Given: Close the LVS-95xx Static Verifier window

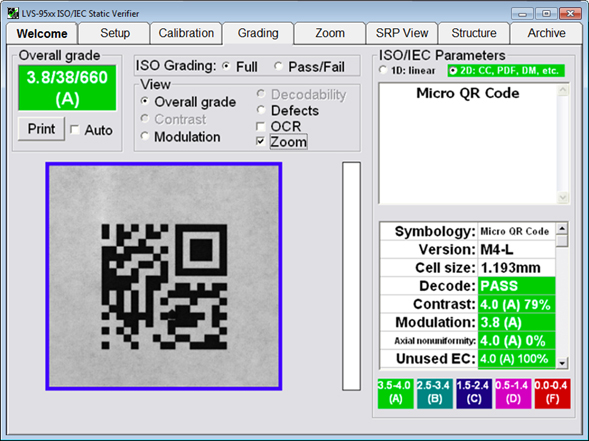Looking at the screenshot, I should point(570,14).
